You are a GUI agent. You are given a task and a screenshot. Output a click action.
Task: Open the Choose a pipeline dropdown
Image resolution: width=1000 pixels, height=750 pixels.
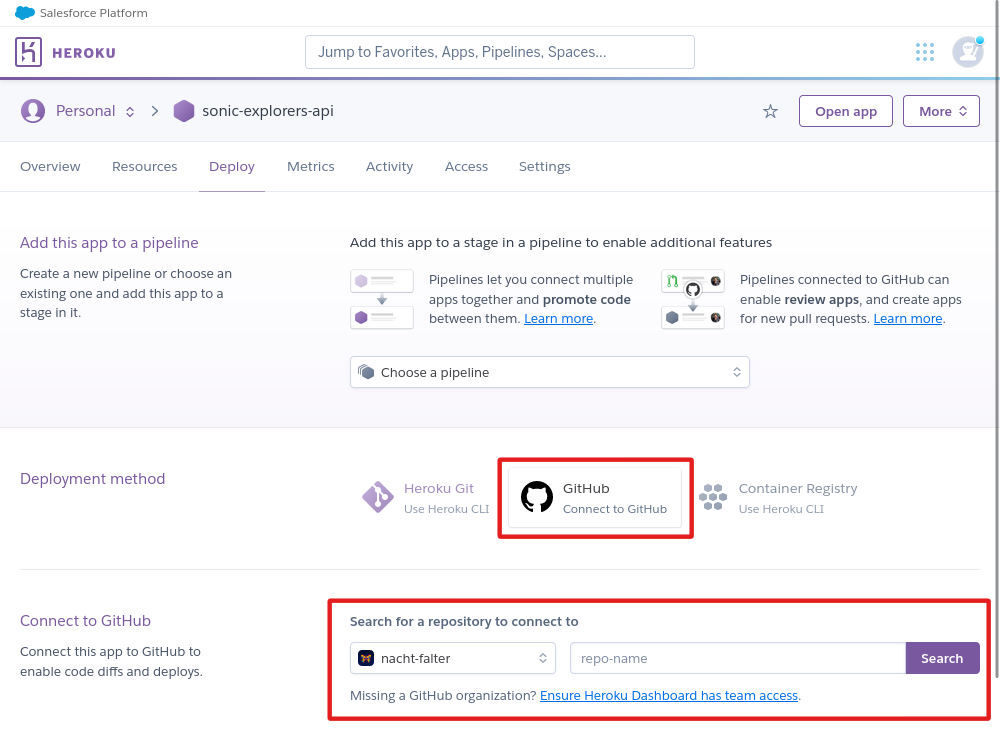[x=550, y=372]
